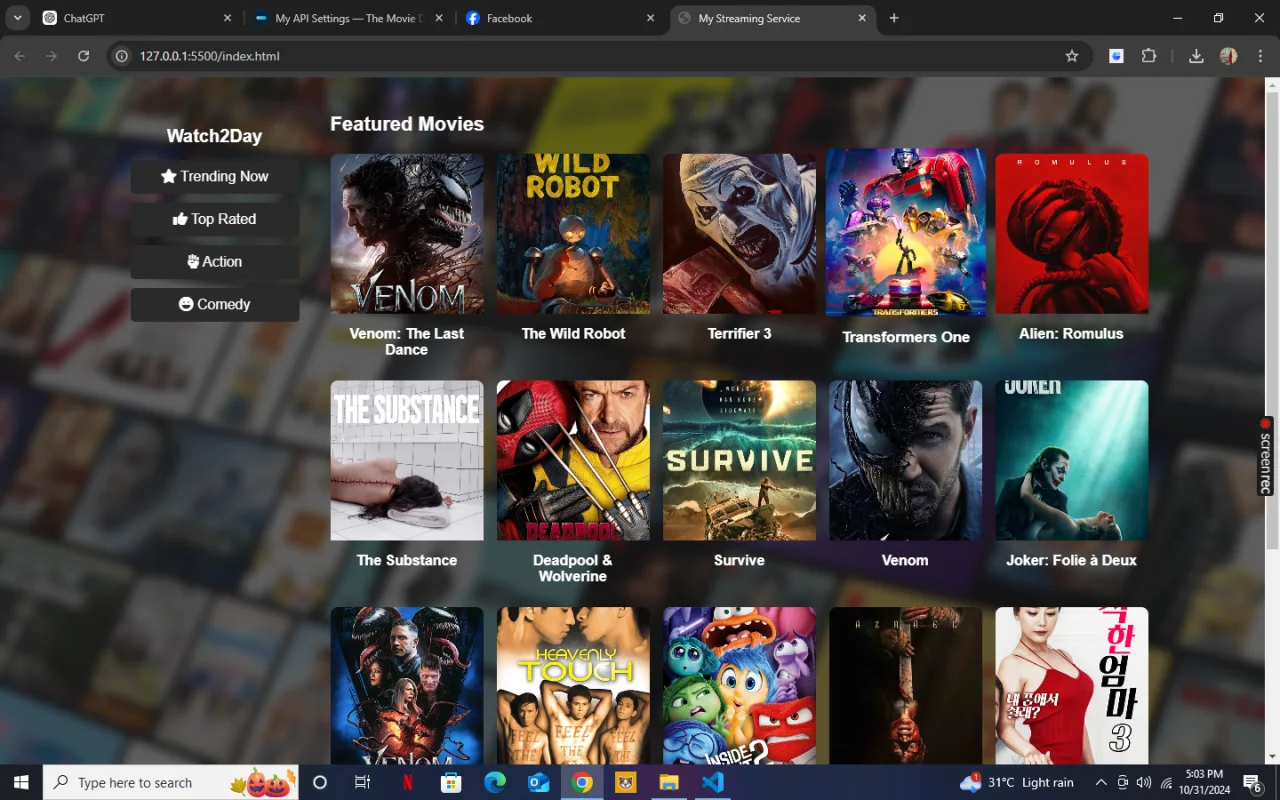This screenshot has height=800, width=1280.
Task: Open Outlook from the taskbar
Action: 539,782
